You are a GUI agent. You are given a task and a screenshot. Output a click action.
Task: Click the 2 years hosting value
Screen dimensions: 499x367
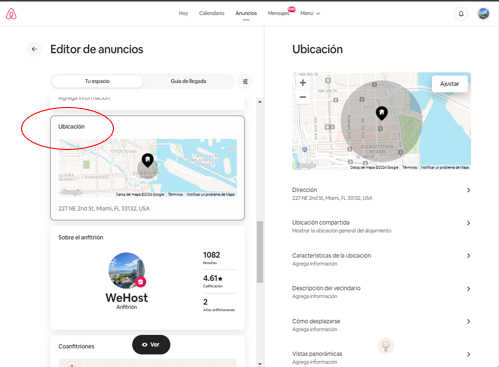[205, 302]
